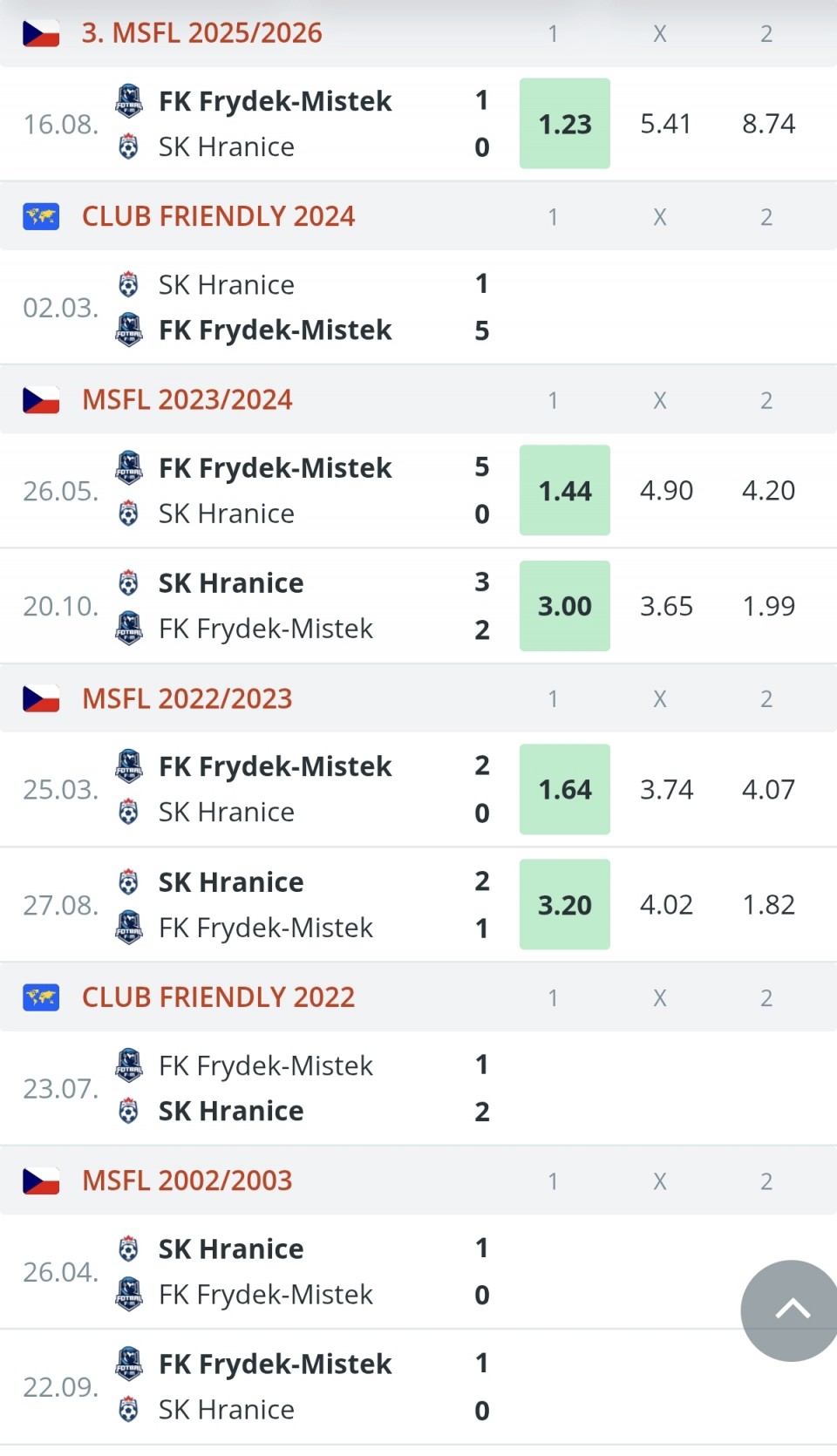Screen dimensions: 837x1456
Task: Click FK Frydek-Mistek crest in 16.08. match
Action: click(x=129, y=100)
